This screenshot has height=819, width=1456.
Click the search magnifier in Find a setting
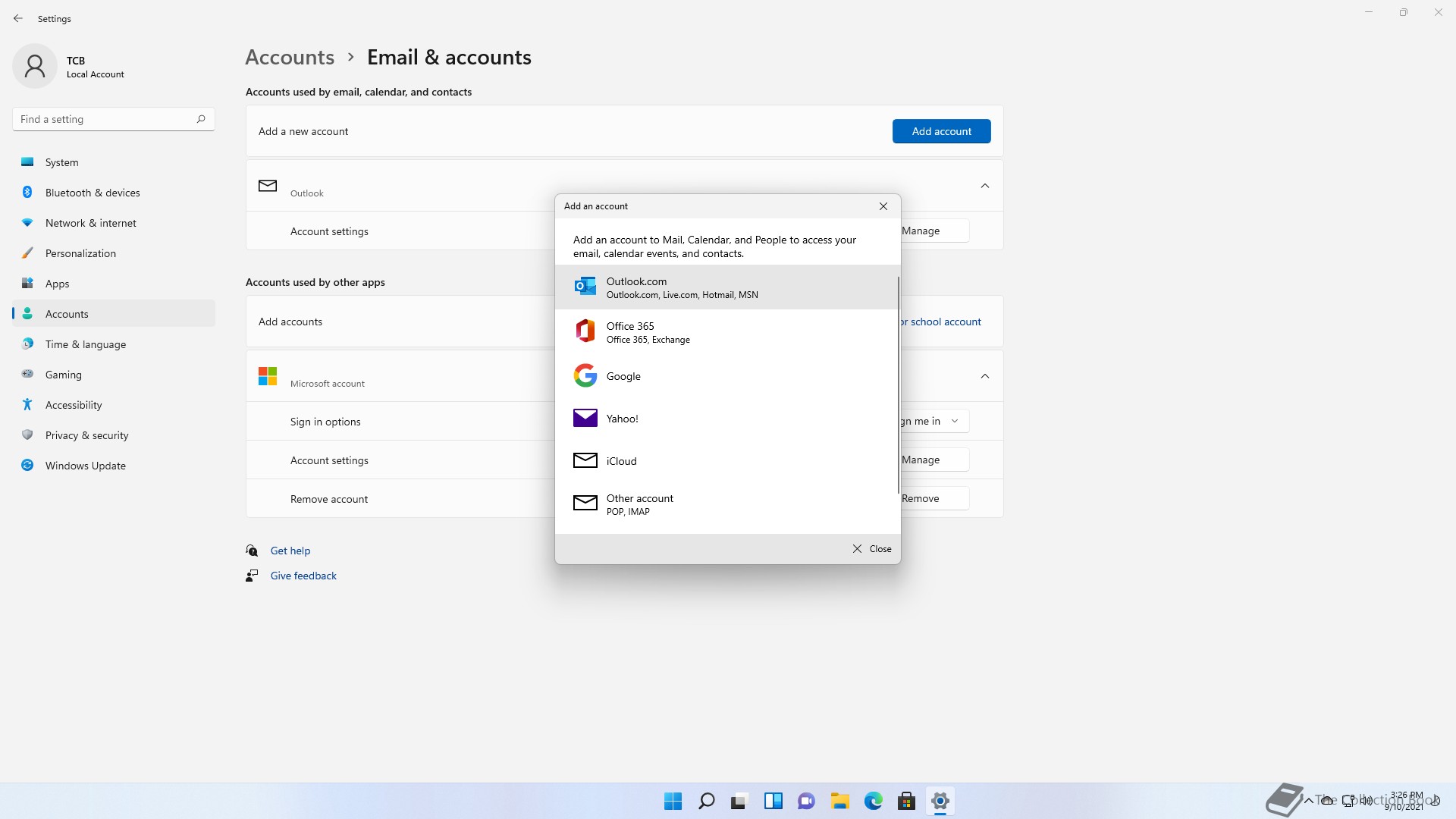click(x=201, y=119)
